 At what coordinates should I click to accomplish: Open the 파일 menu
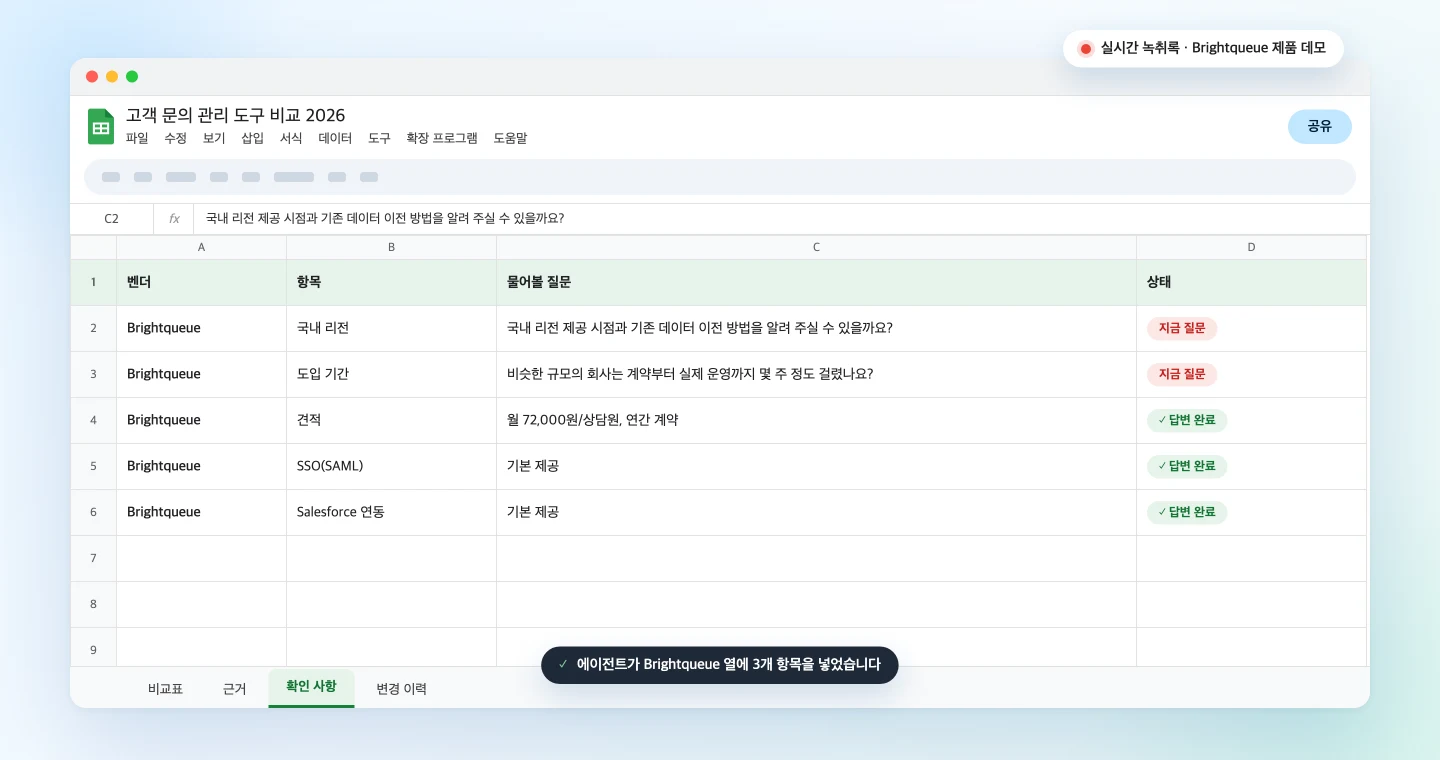(137, 138)
